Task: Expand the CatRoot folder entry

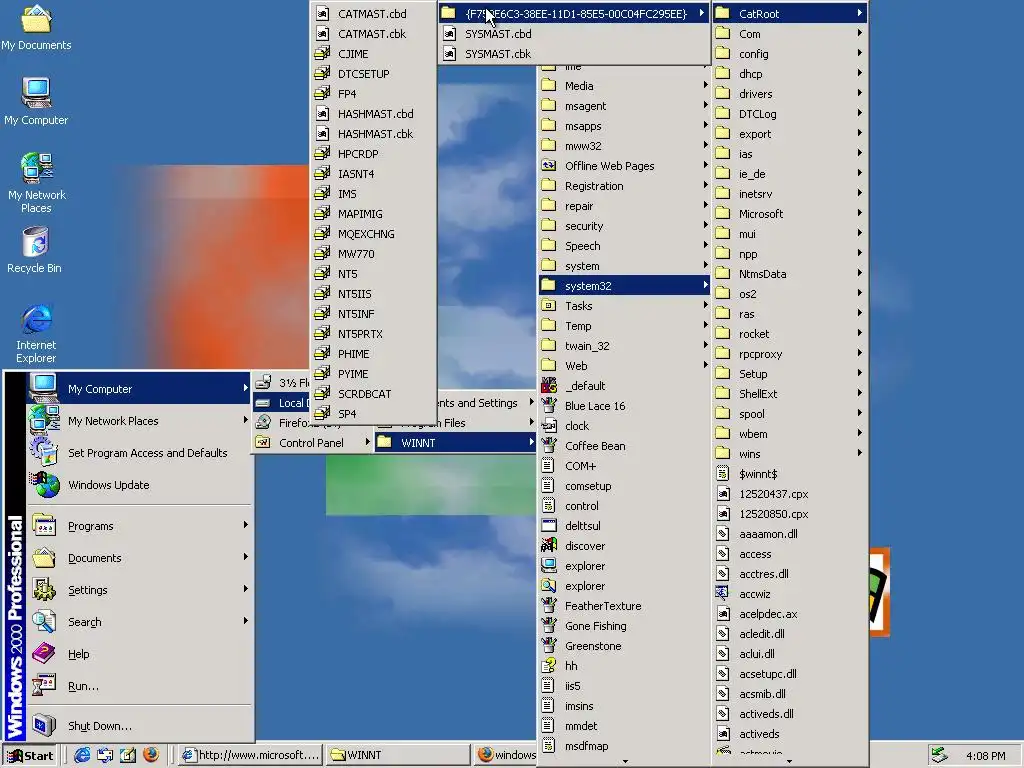Action: pyautogui.click(x=790, y=14)
